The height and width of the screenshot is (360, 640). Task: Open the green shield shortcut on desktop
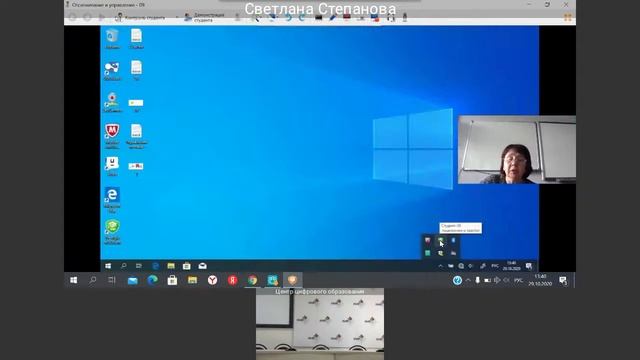112,232
